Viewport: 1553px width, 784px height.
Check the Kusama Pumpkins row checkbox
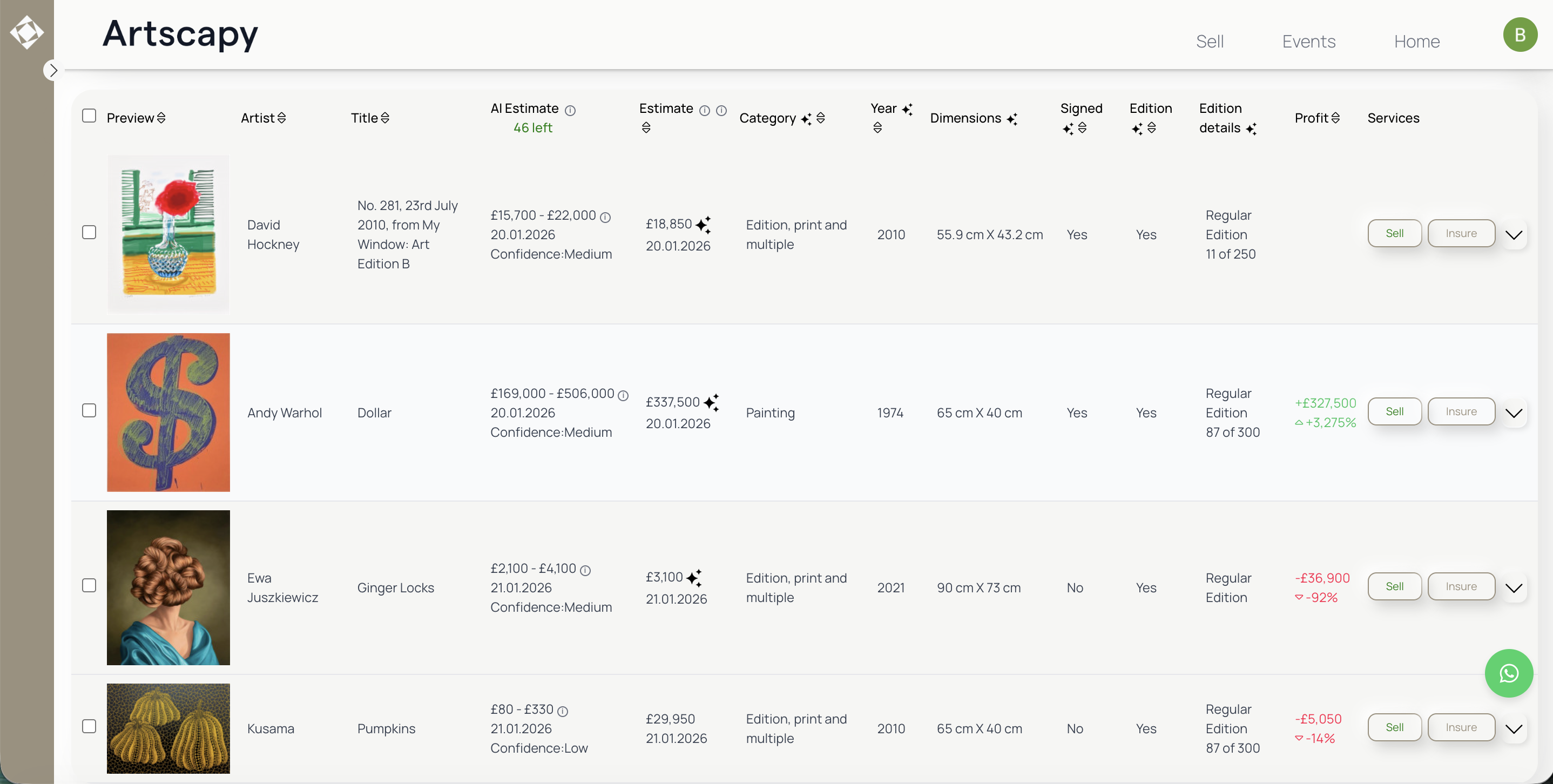(x=89, y=726)
